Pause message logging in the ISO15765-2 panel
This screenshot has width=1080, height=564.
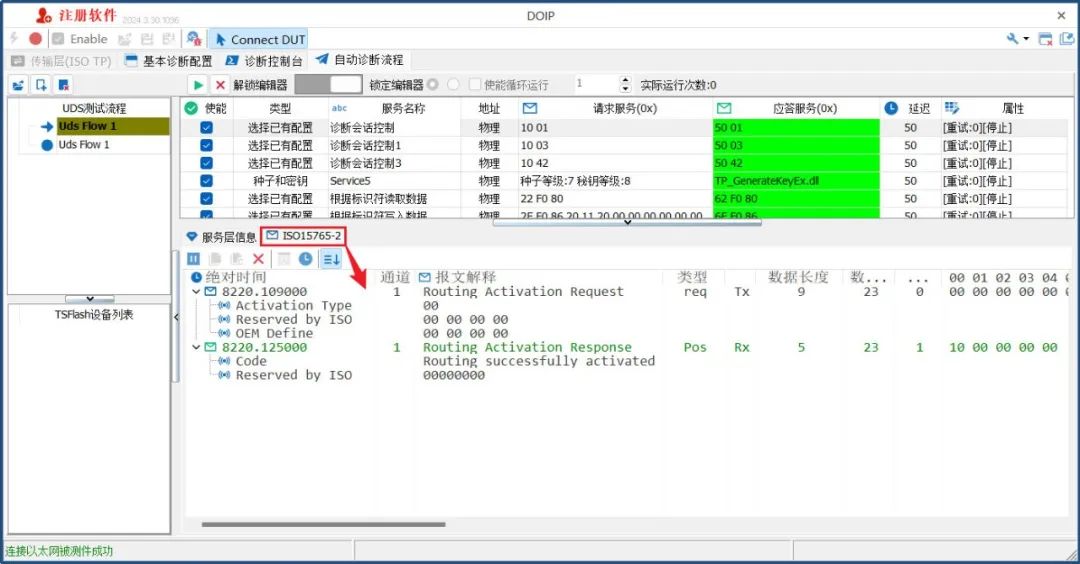[x=194, y=259]
